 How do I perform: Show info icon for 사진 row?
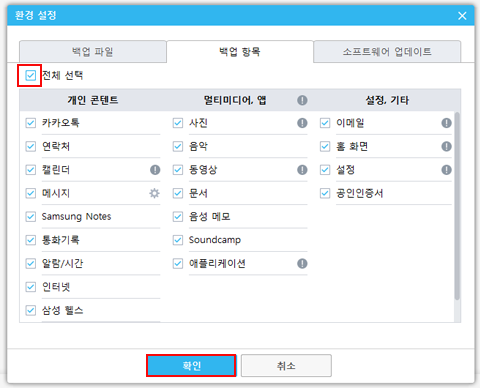[x=302, y=123]
